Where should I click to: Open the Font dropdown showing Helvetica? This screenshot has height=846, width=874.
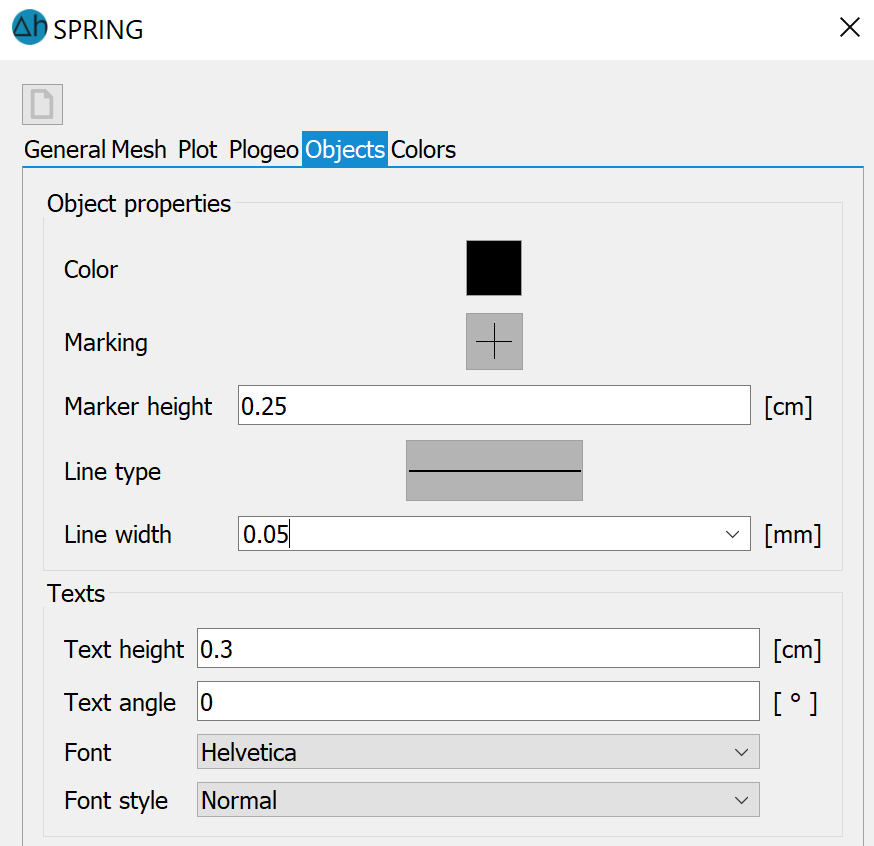[x=478, y=752]
